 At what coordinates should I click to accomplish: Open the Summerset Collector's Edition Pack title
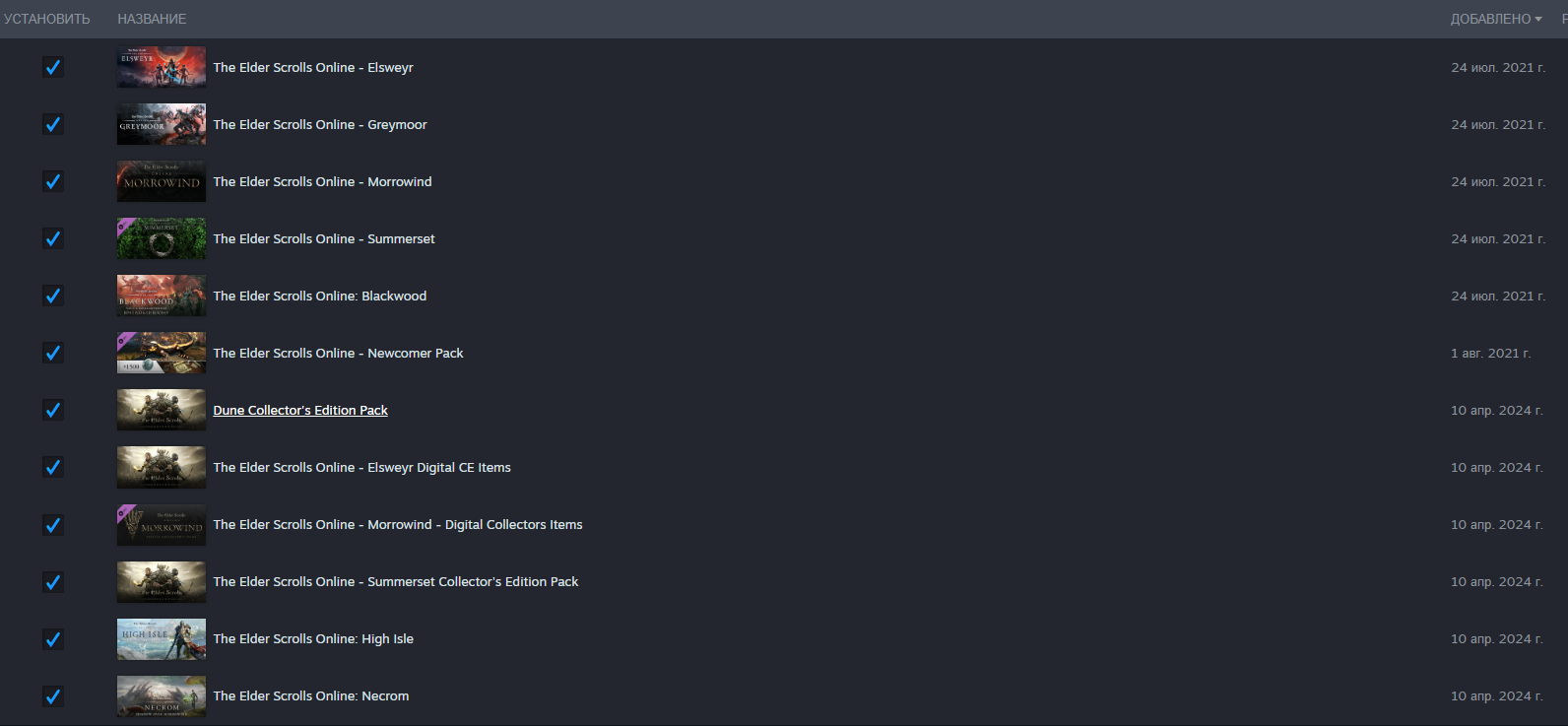coord(396,581)
